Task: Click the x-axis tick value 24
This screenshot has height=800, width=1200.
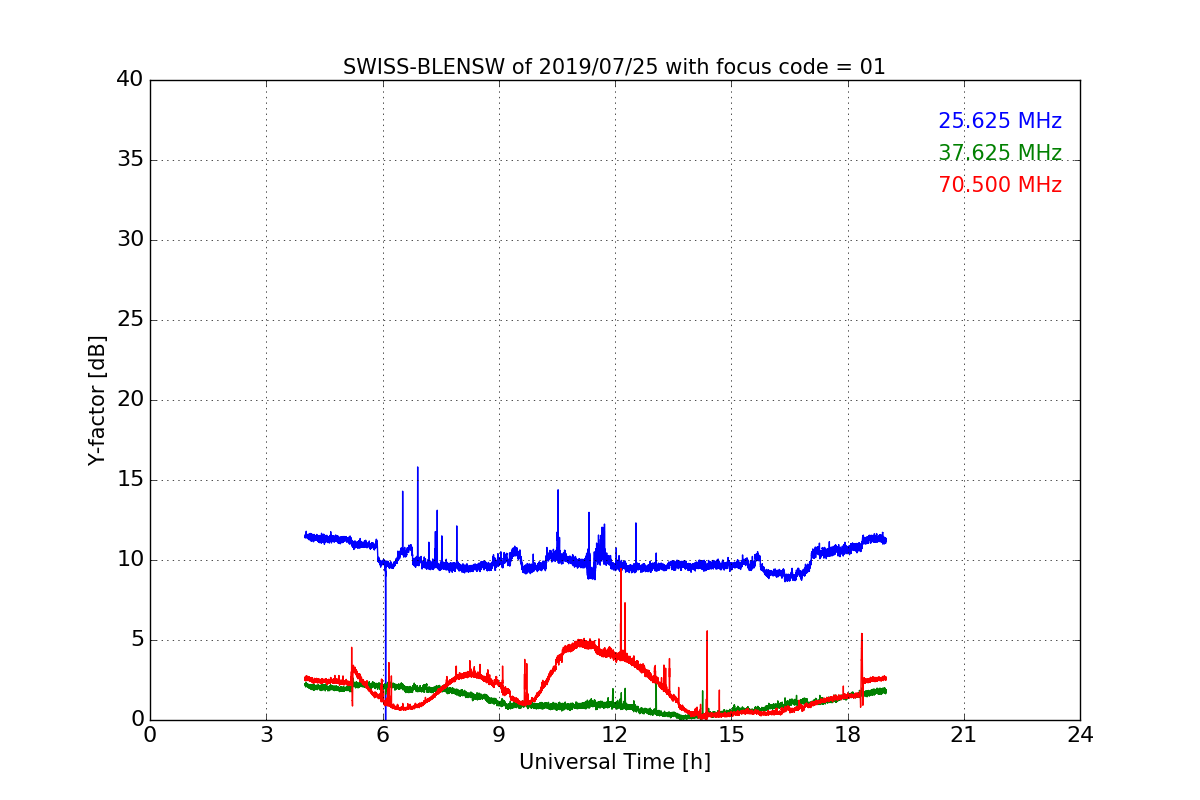Action: coord(1080,735)
